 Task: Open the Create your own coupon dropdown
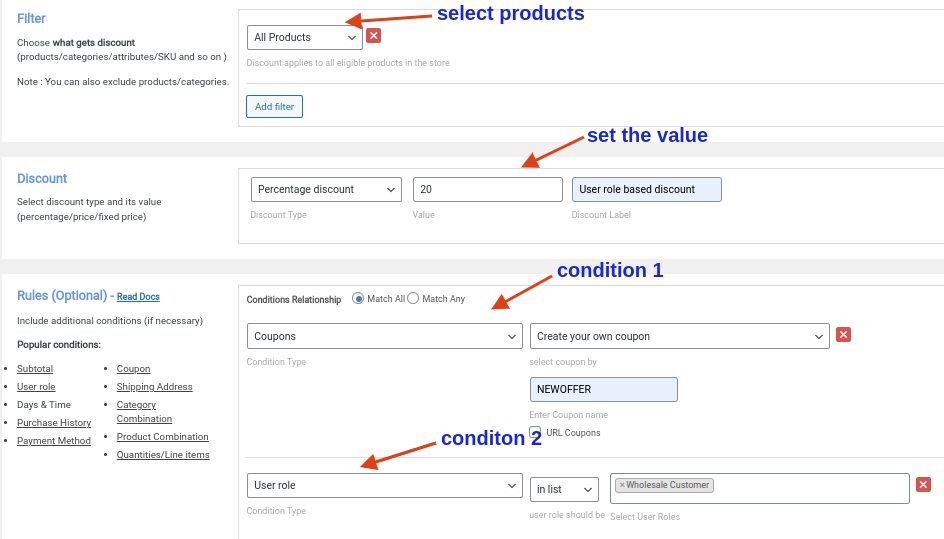tap(680, 336)
